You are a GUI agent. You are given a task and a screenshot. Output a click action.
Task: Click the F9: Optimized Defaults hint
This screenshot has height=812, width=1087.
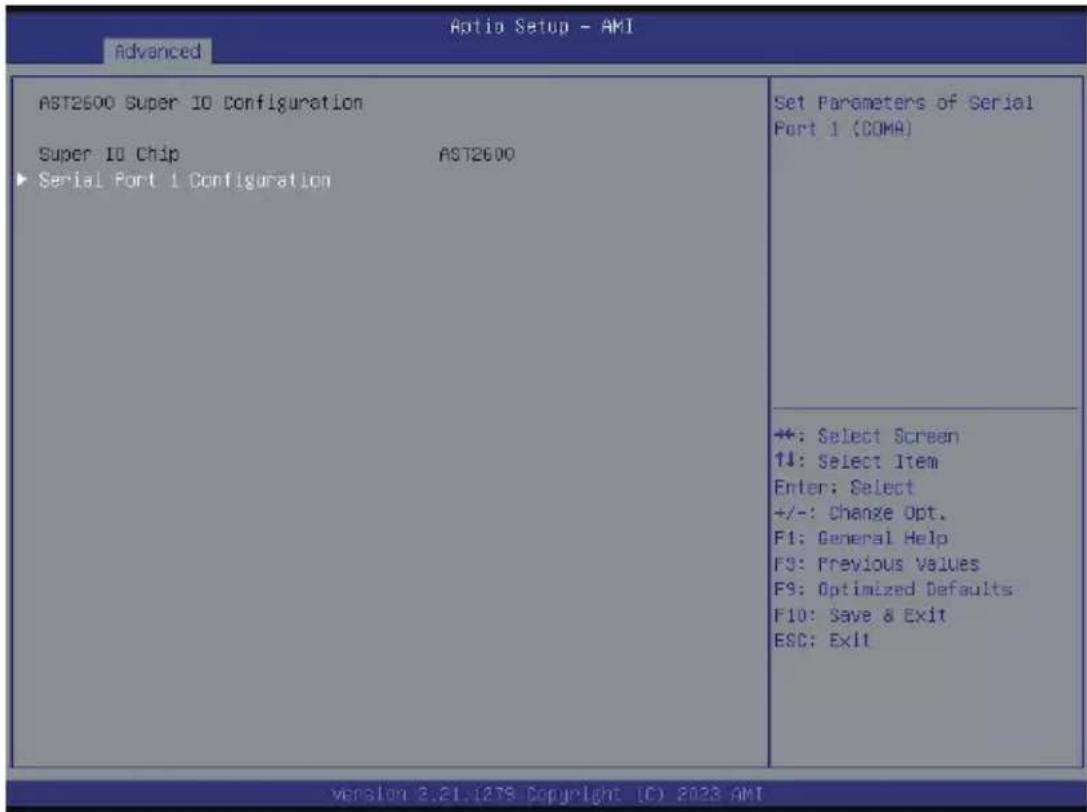point(893,589)
